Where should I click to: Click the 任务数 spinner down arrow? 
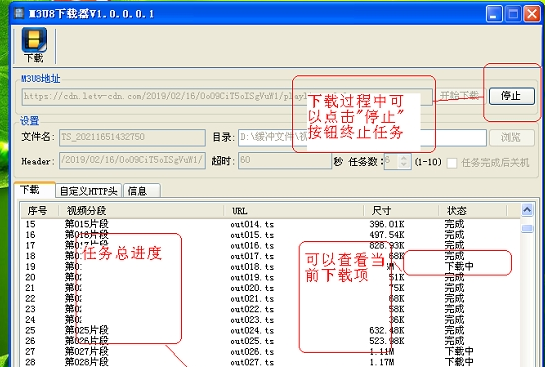pyautogui.click(x=404, y=165)
